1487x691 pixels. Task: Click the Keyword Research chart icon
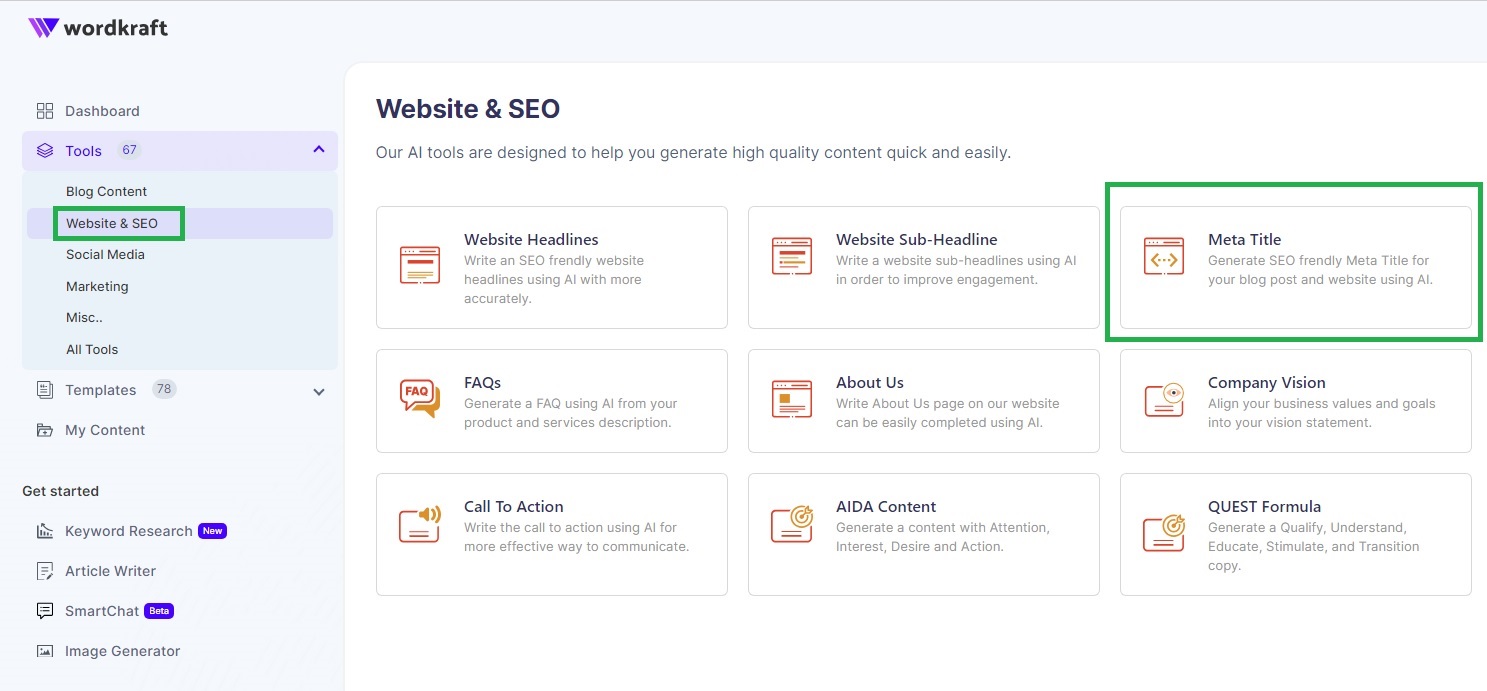coord(45,531)
